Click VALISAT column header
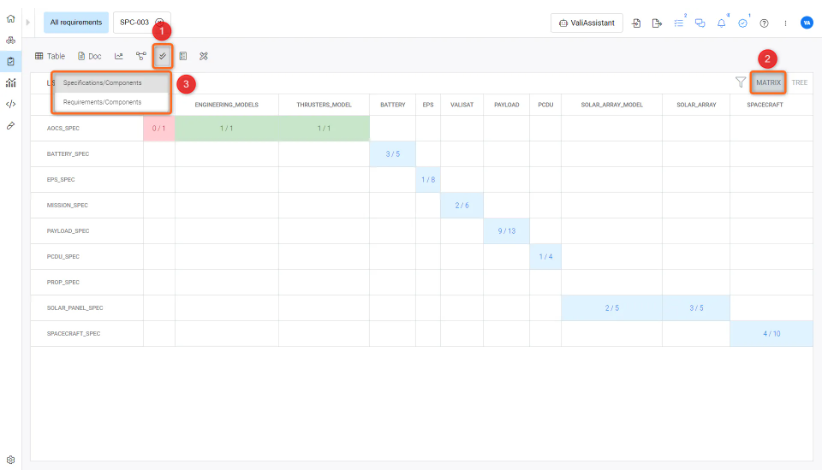 pos(462,105)
